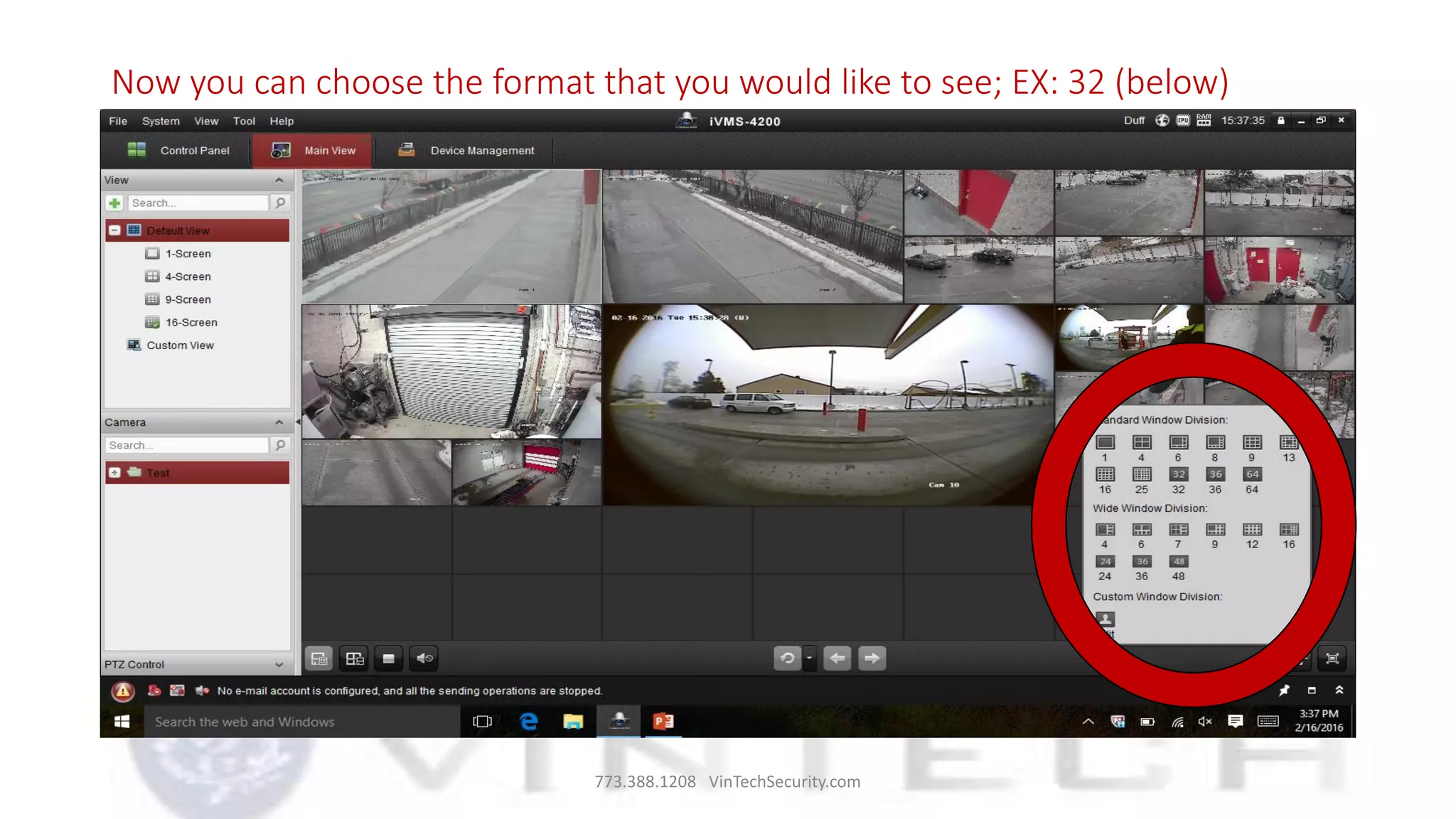Pick the wide 7-window division

(x=1179, y=530)
